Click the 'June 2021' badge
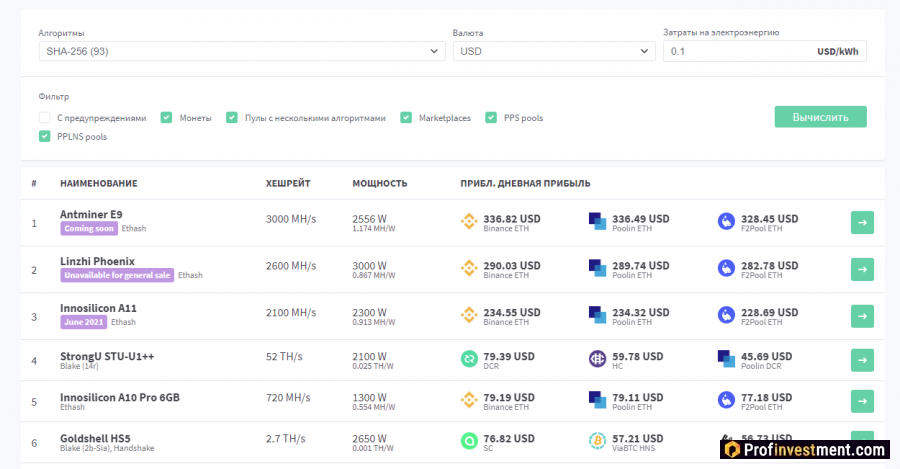900x469 pixels. coord(84,322)
